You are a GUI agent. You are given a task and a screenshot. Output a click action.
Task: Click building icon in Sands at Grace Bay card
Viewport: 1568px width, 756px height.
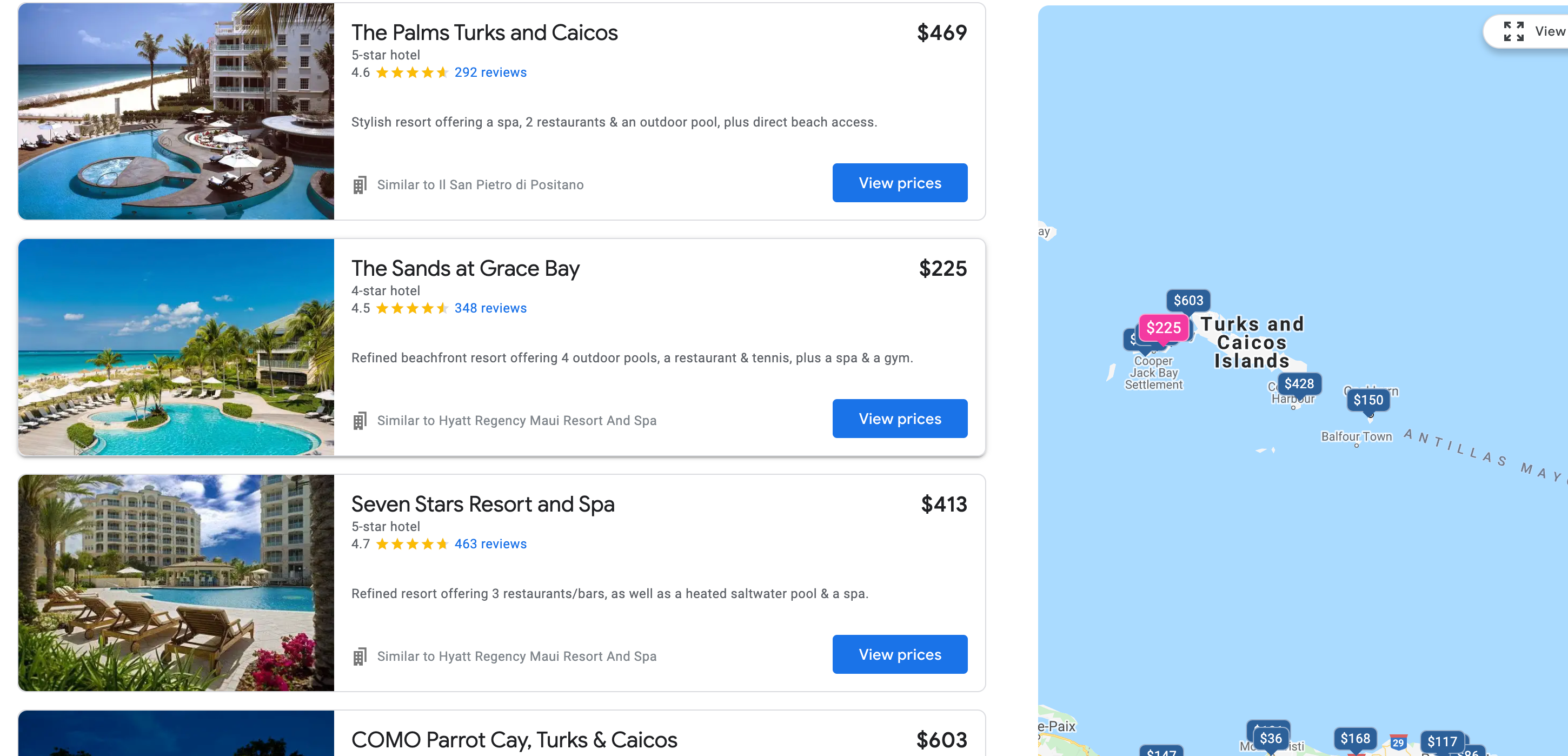click(360, 421)
